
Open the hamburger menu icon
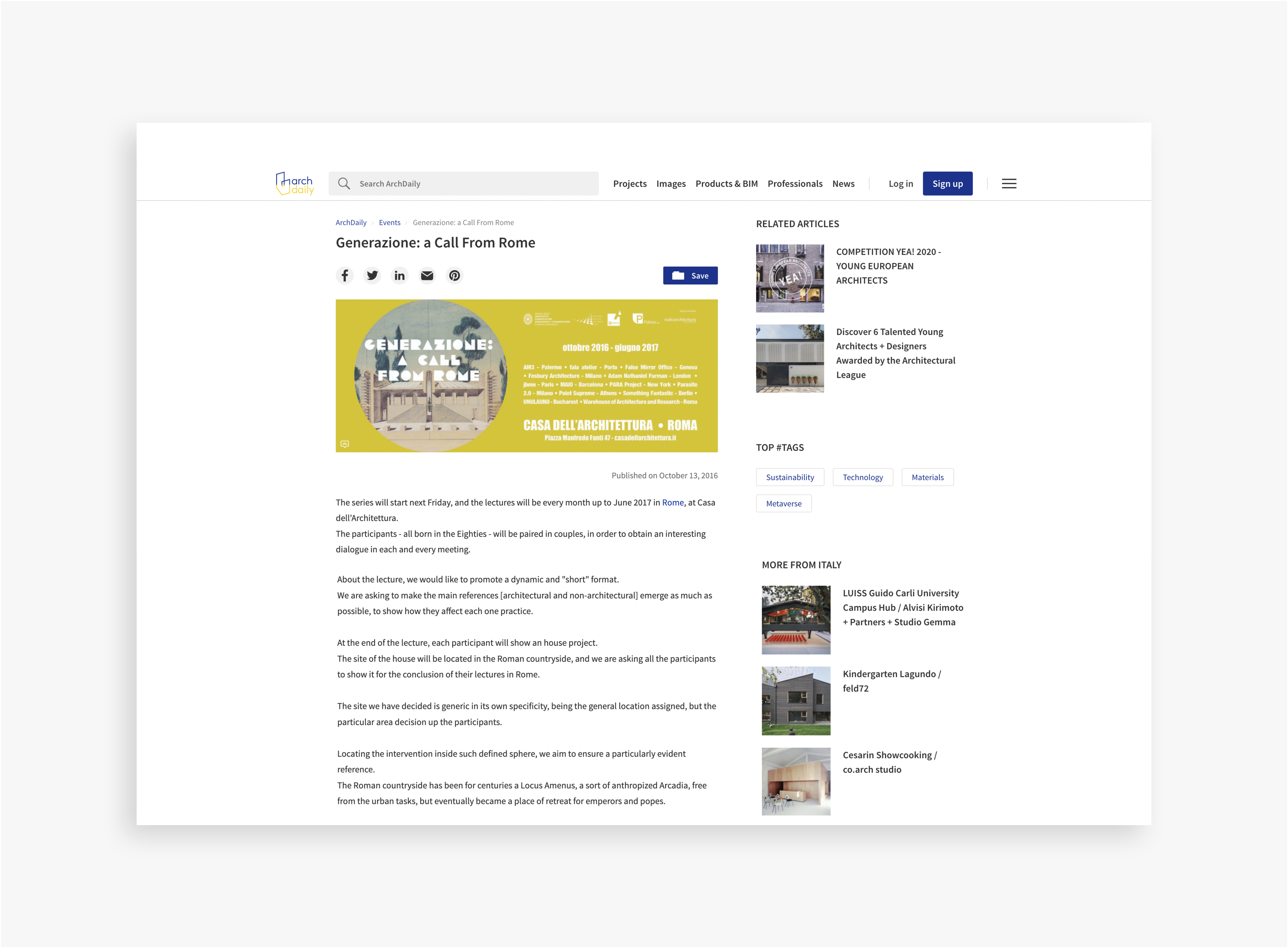coord(1009,184)
